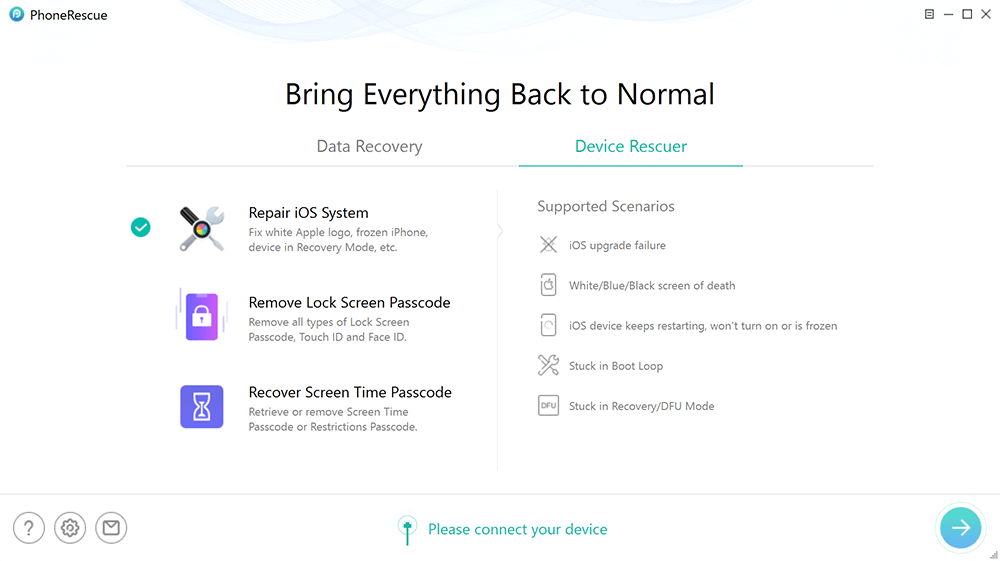Image resolution: width=1000 pixels, height=561 pixels.
Task: Switch to the Data Recovery tab
Action: click(x=369, y=146)
